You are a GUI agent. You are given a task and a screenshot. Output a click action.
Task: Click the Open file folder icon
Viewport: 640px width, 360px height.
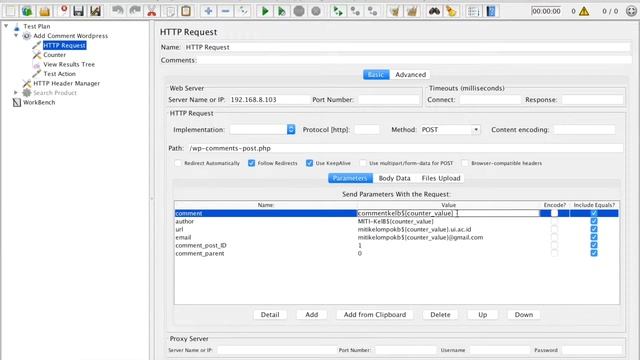coord(44,11)
